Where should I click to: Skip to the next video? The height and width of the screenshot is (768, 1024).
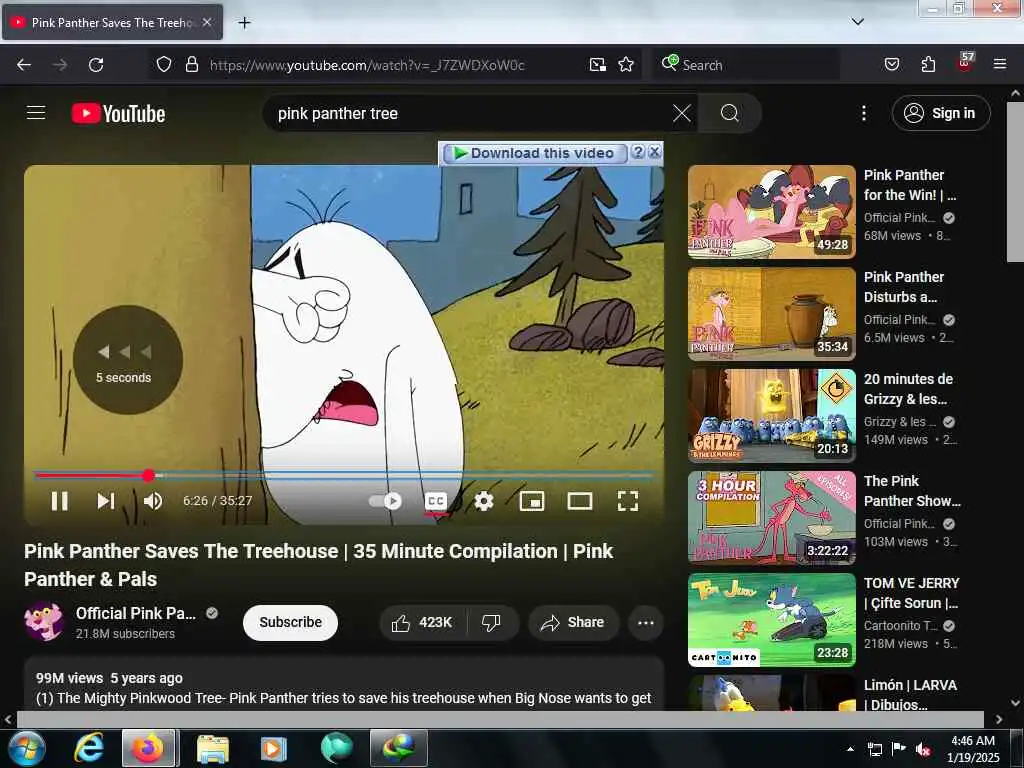(106, 501)
